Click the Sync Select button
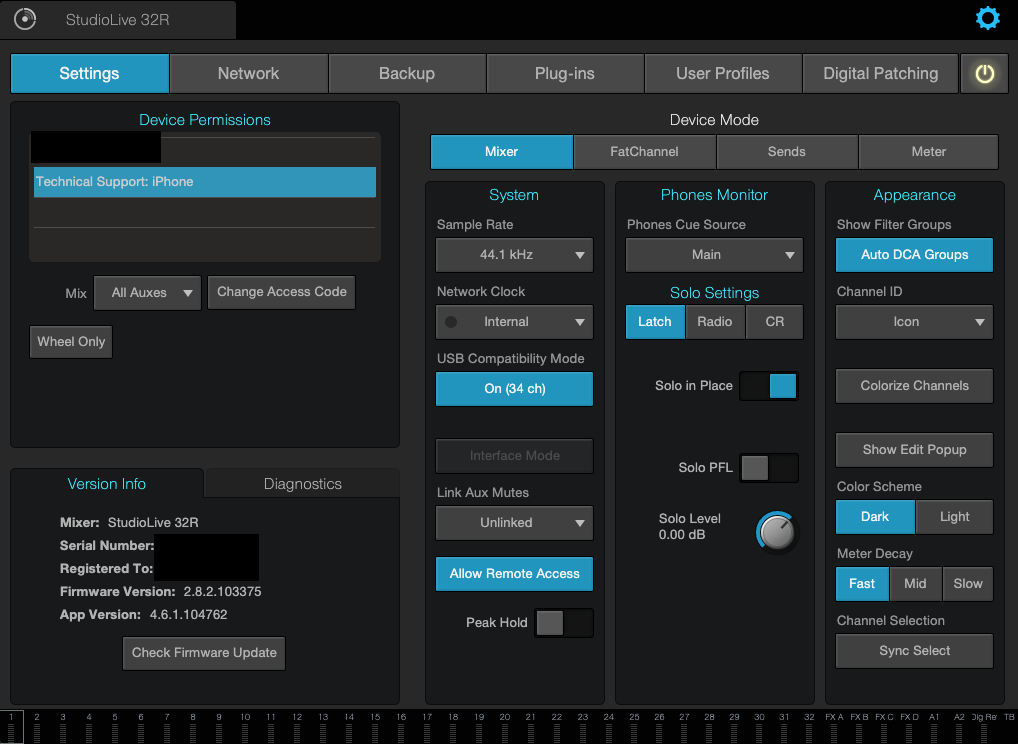 click(914, 651)
